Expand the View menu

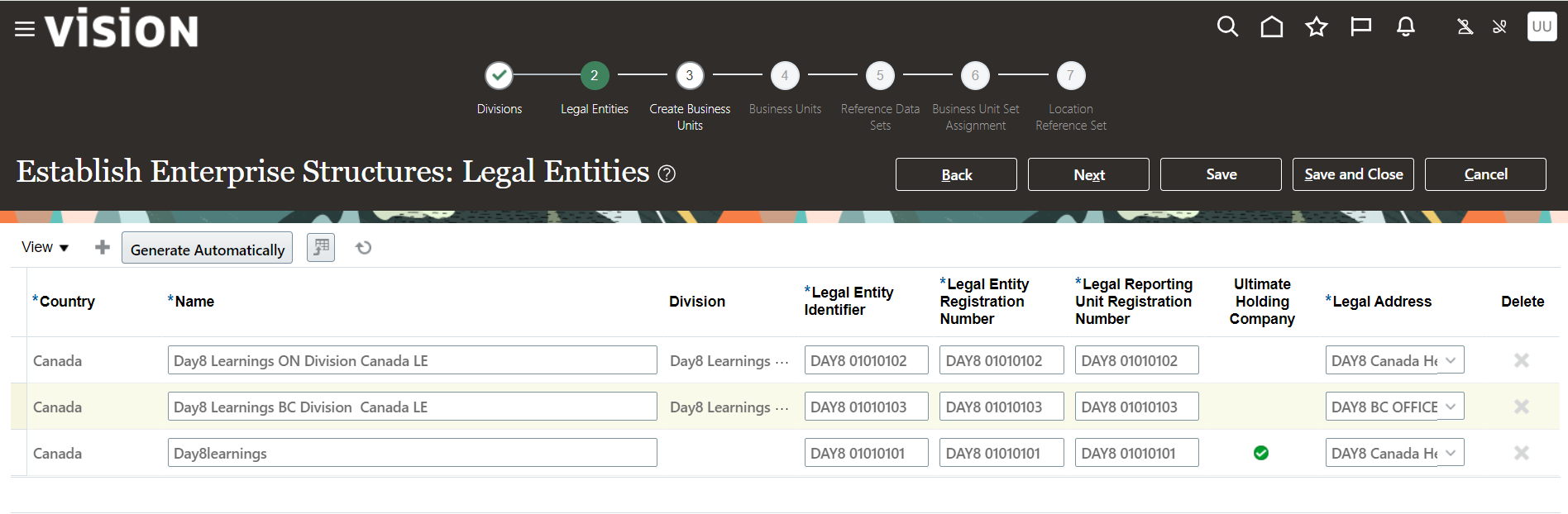tap(45, 247)
